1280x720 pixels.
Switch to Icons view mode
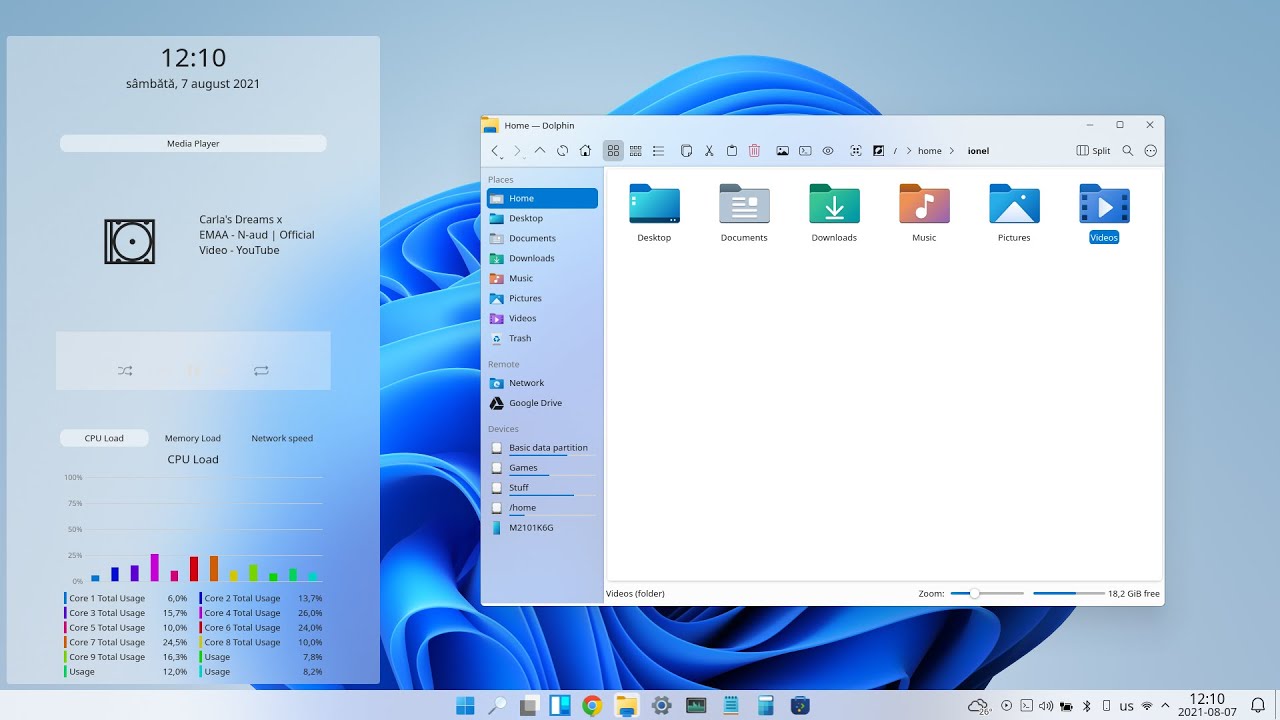[x=613, y=151]
